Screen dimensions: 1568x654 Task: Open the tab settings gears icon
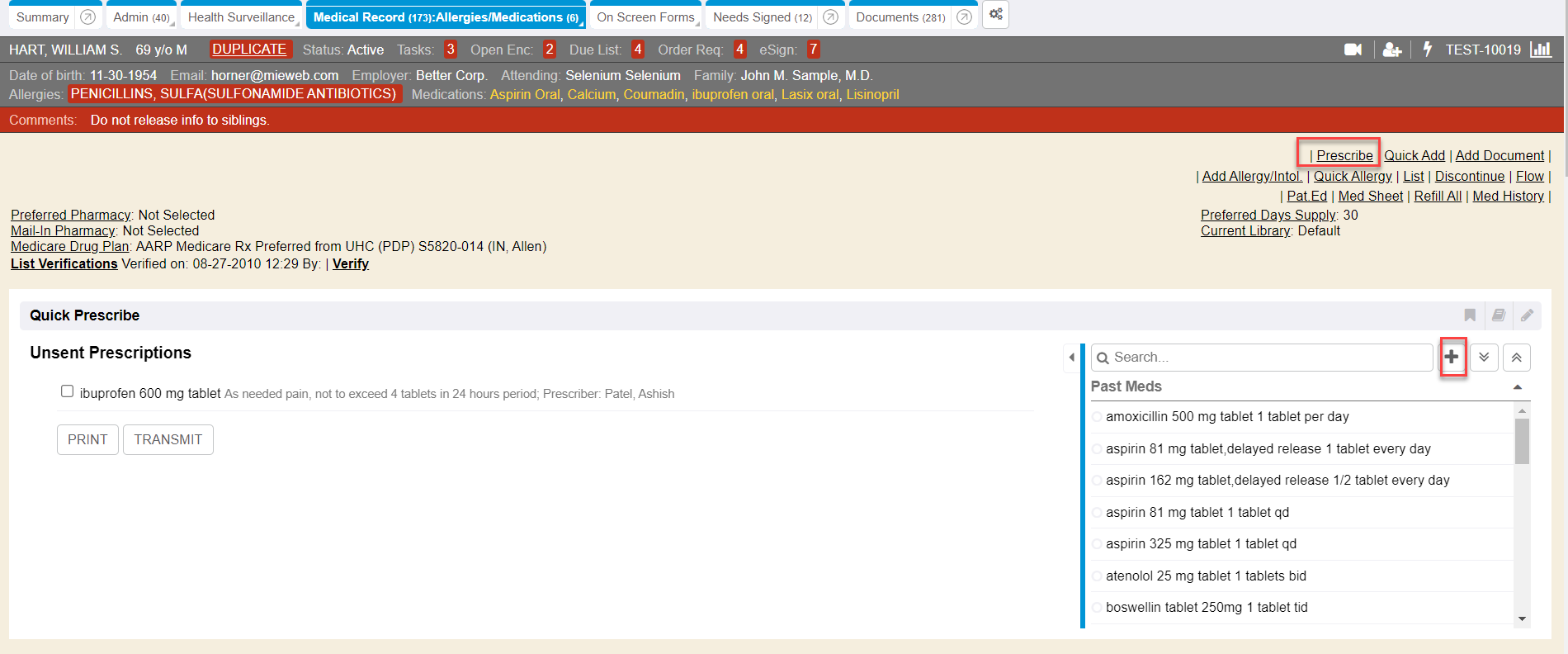click(996, 15)
